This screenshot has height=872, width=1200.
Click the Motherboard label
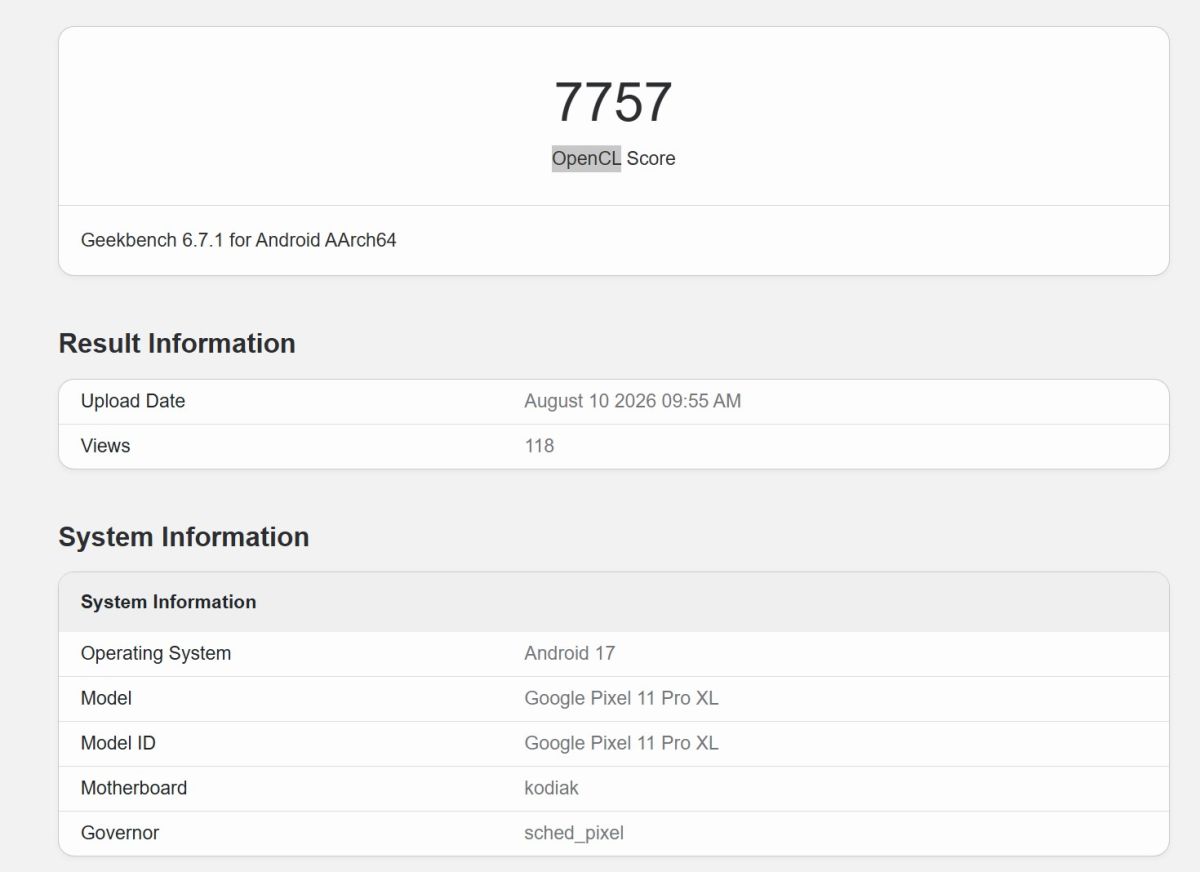[134, 788]
